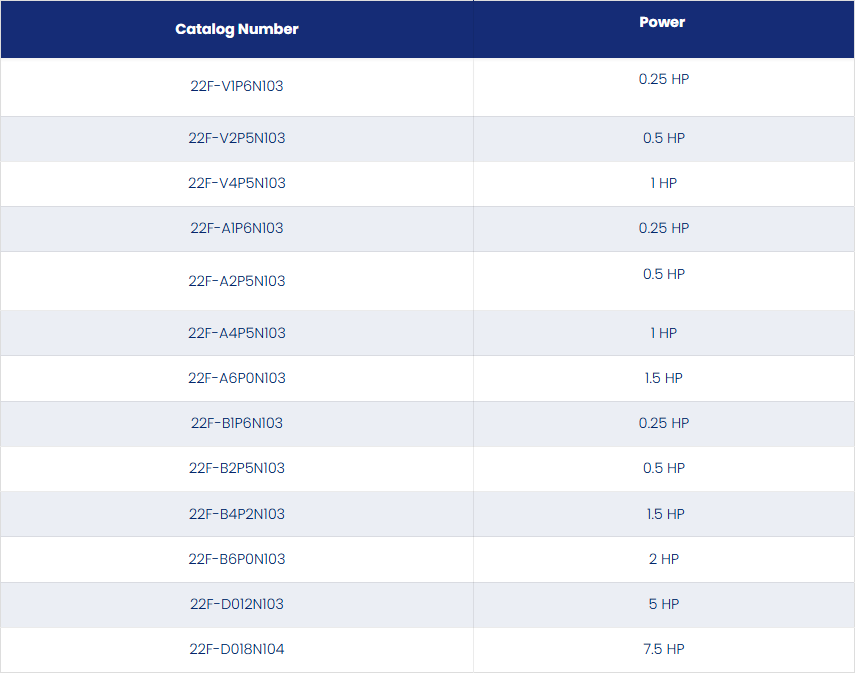
Task: Select catalog number 22F-V4P5N103
Action: point(236,183)
